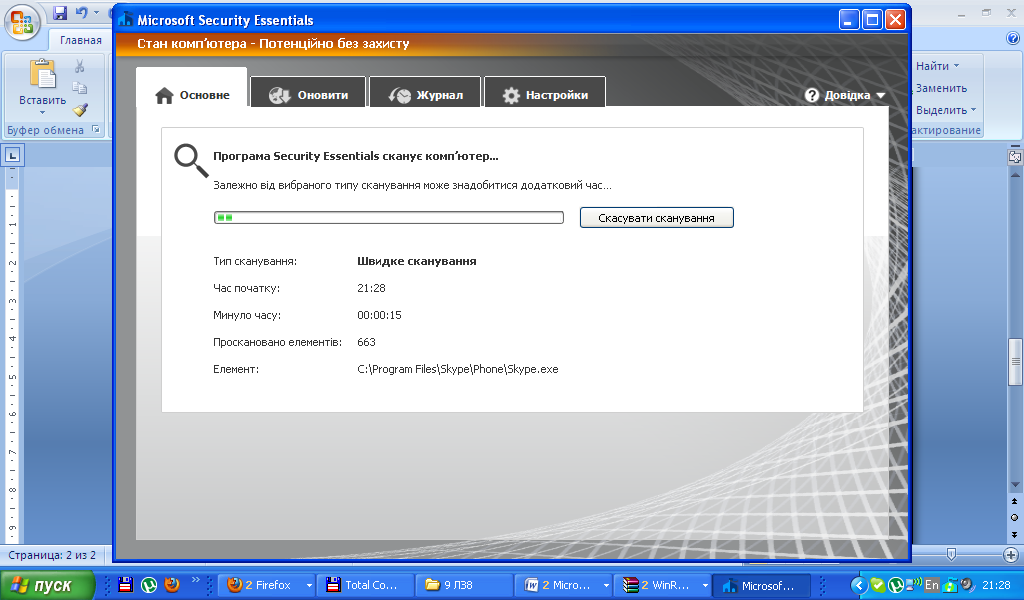Click the Security Essentials title bar icon

126,20
